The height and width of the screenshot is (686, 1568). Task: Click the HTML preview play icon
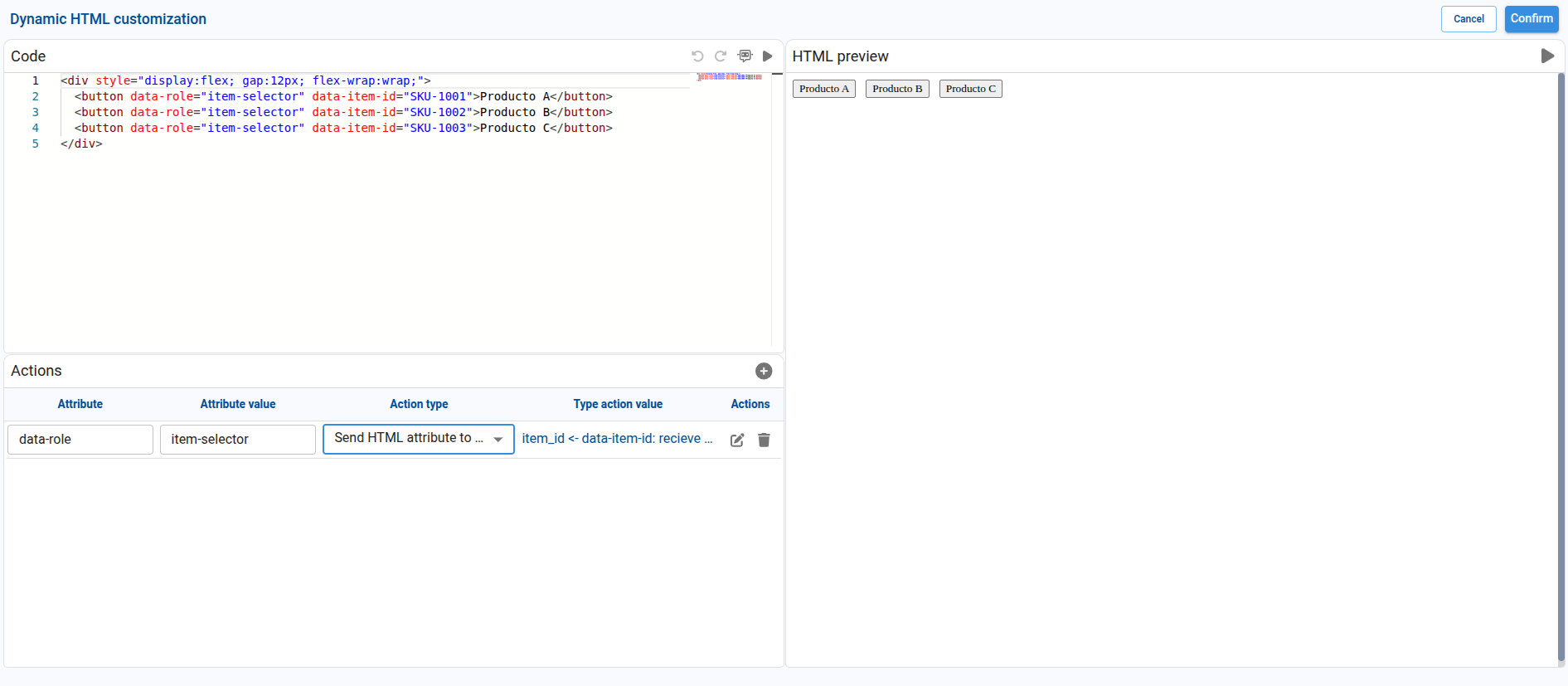point(1547,56)
